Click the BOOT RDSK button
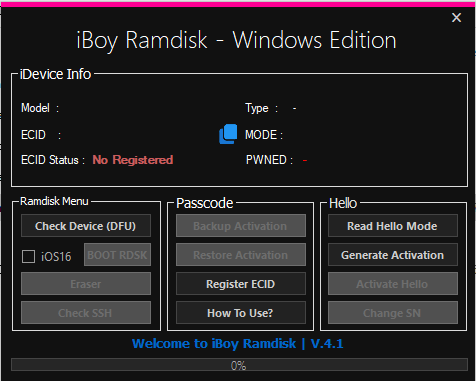 click(x=117, y=255)
